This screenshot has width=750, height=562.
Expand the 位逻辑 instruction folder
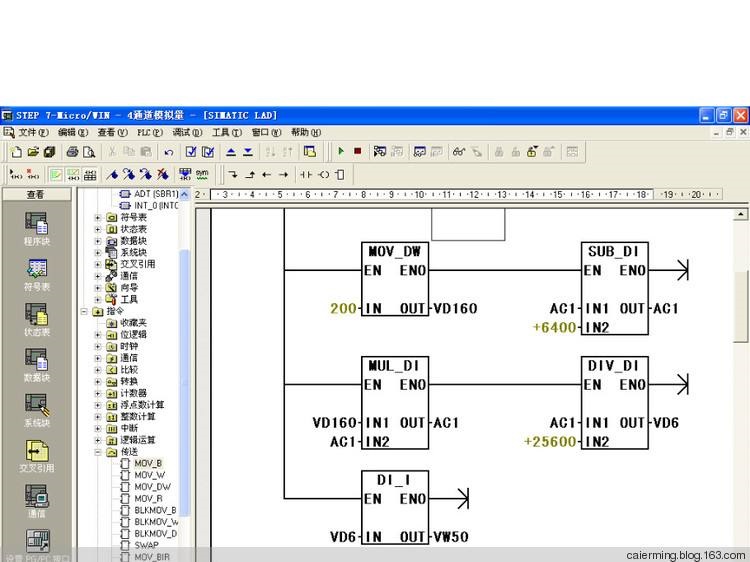pos(98,334)
